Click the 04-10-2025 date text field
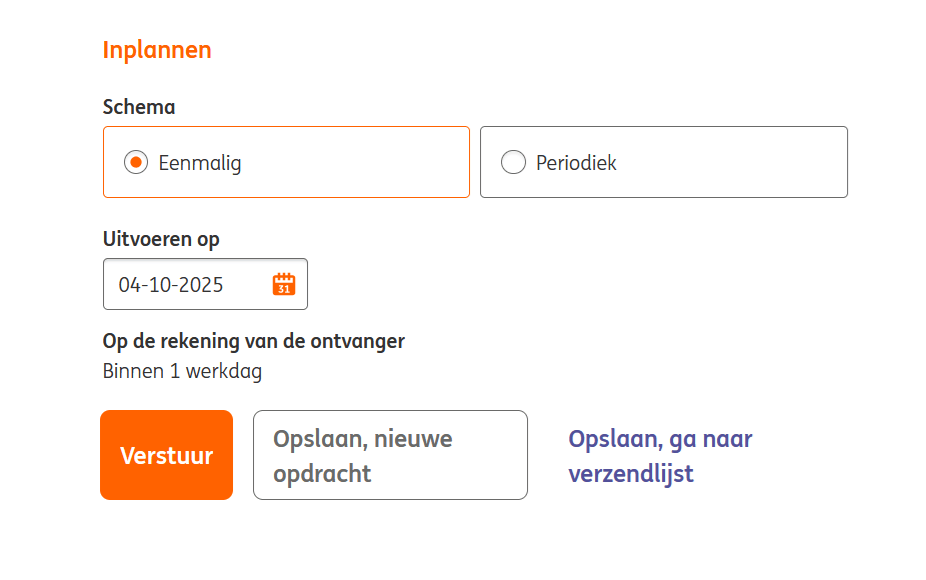This screenshot has width=926, height=580. tap(185, 284)
